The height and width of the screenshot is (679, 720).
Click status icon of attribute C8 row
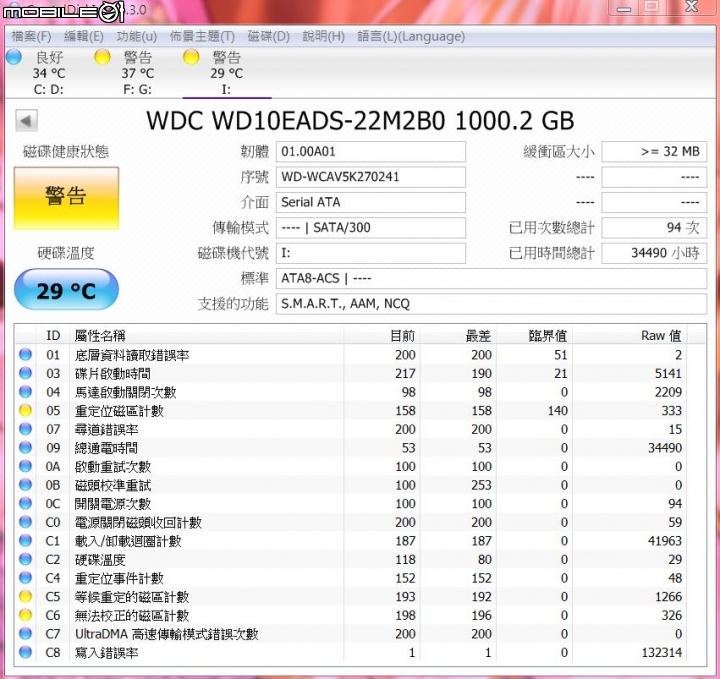(x=26, y=652)
